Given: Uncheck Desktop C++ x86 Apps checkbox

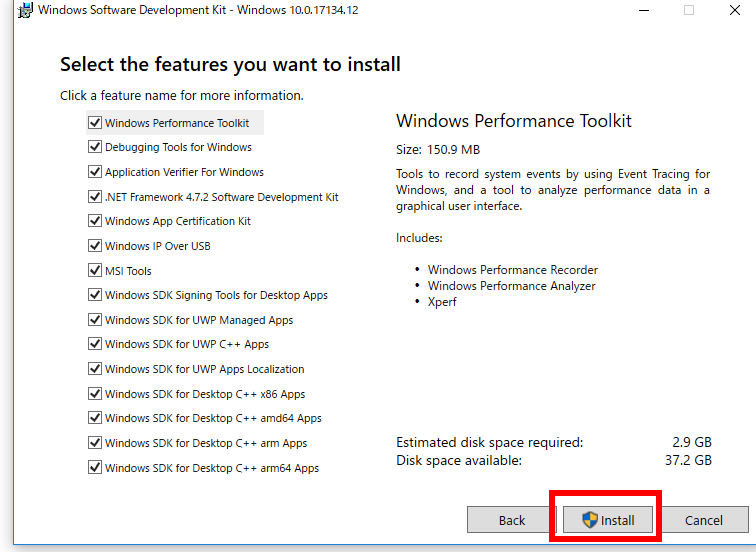Looking at the screenshot, I should coord(95,394).
